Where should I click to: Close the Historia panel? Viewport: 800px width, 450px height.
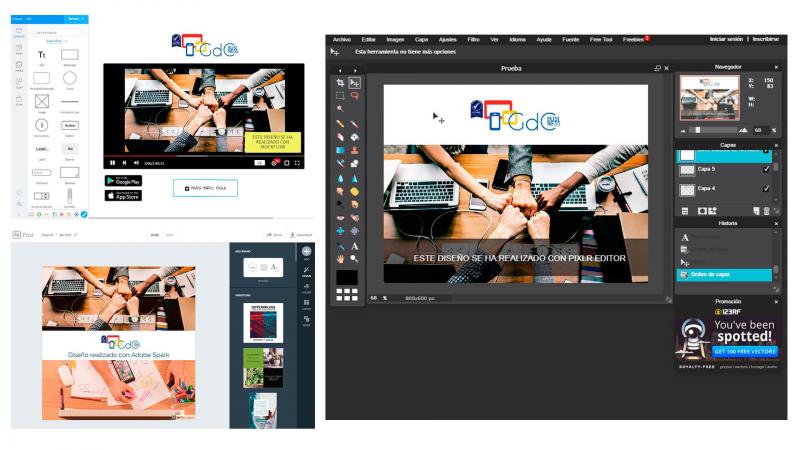pos(776,223)
